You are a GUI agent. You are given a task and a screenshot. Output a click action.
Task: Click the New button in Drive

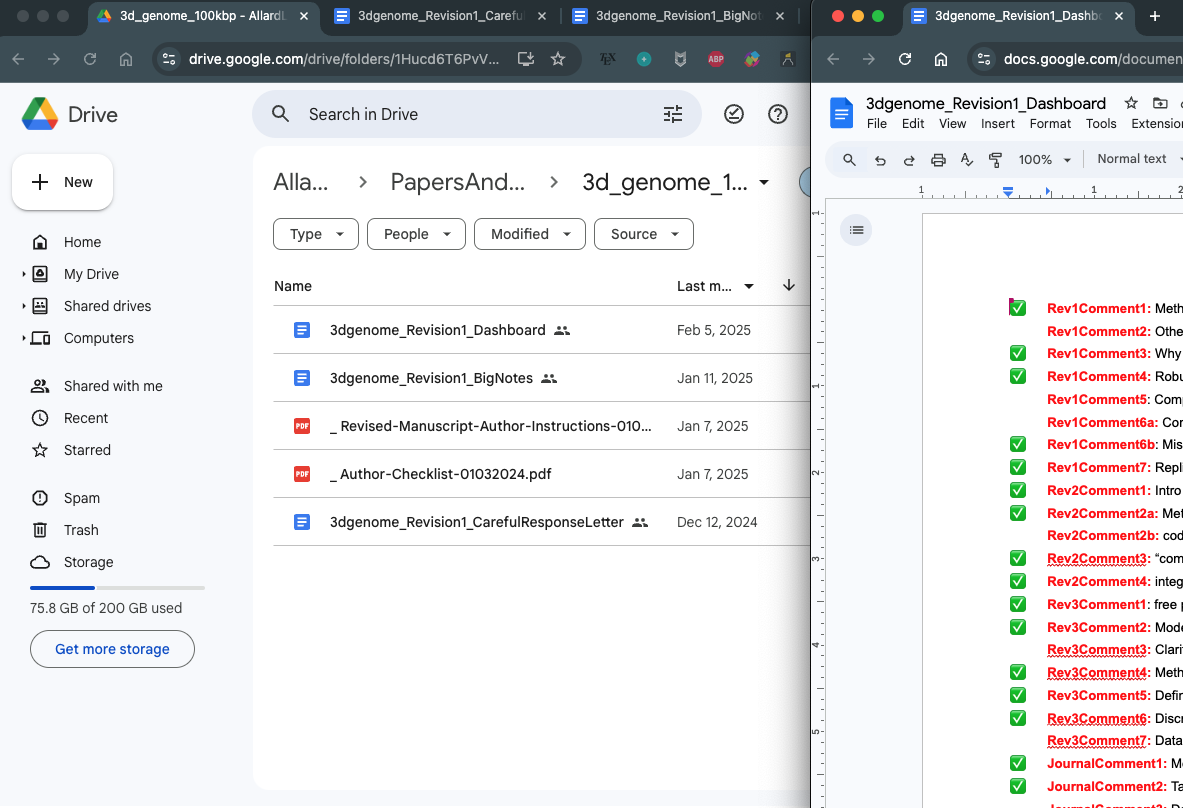point(63,182)
